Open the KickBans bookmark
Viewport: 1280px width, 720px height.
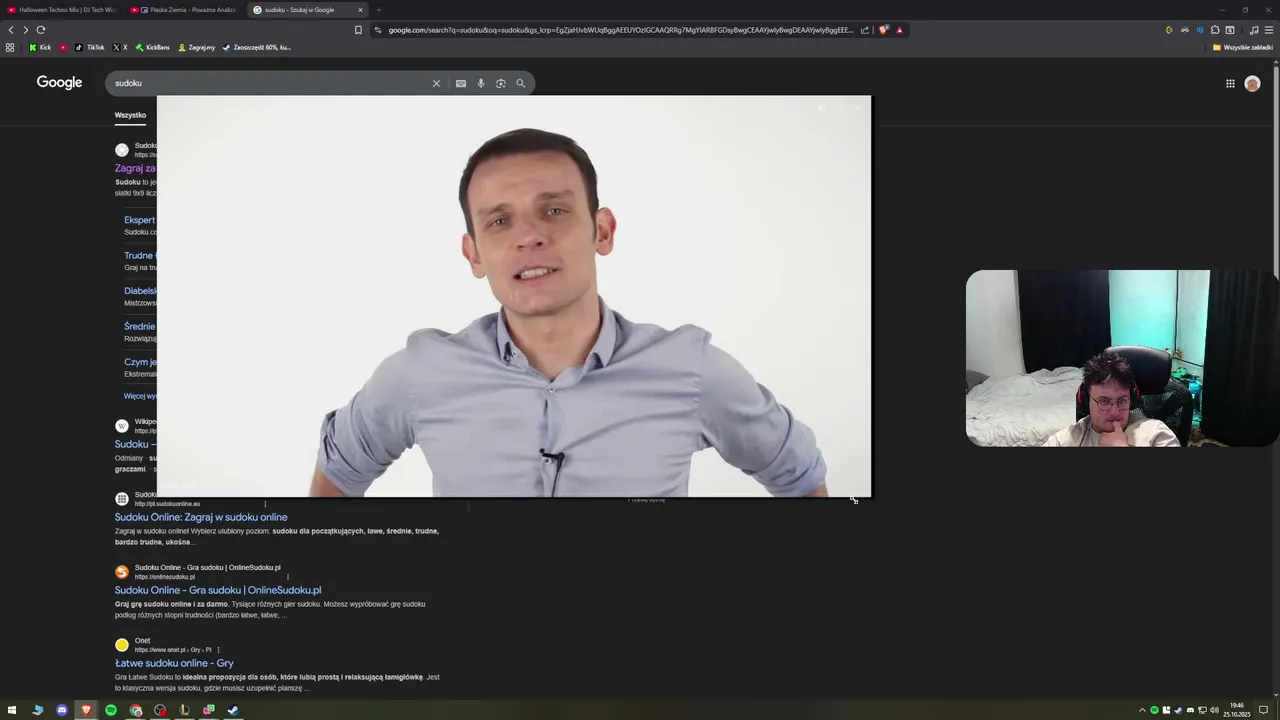click(x=152, y=47)
